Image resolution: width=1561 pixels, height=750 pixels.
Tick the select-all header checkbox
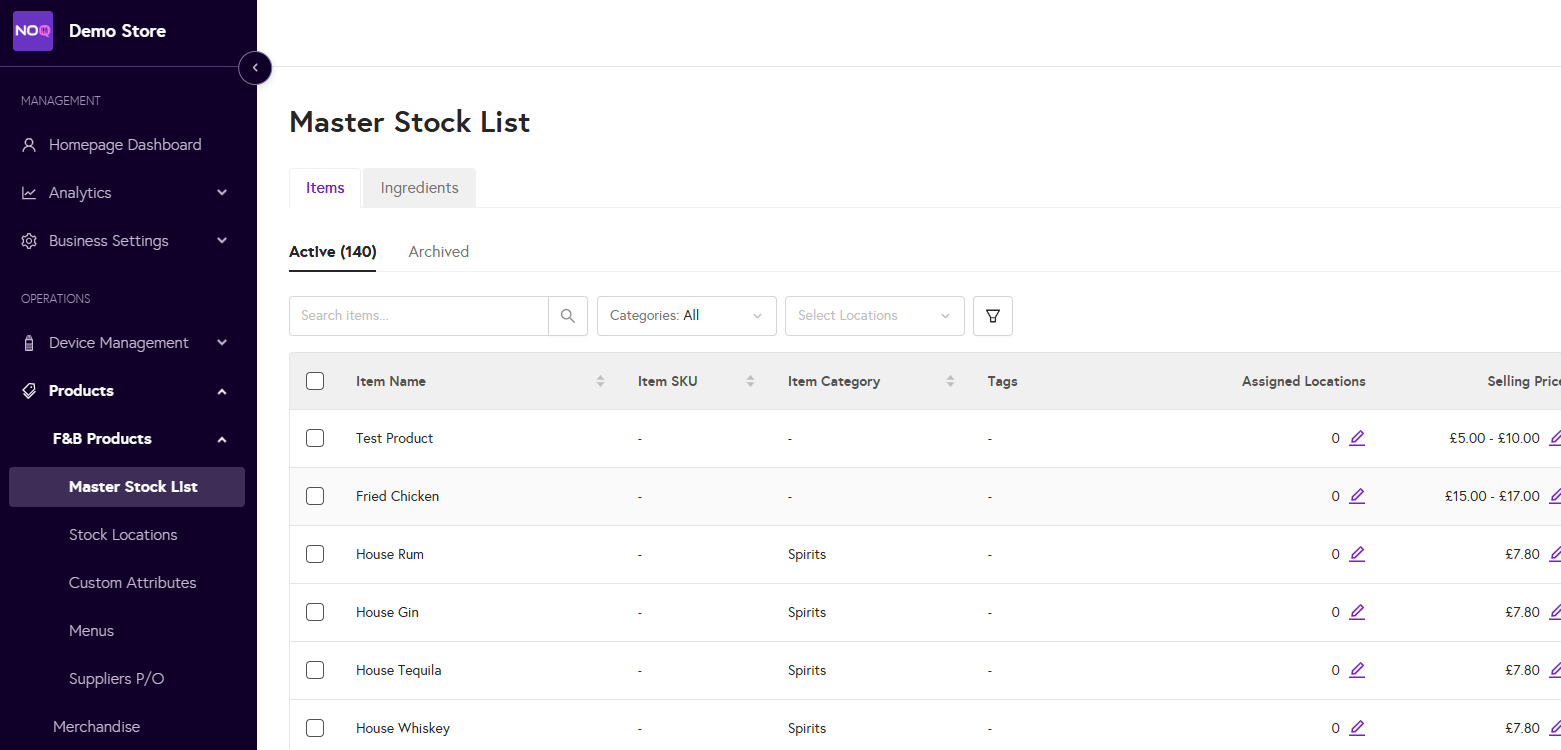(x=315, y=381)
